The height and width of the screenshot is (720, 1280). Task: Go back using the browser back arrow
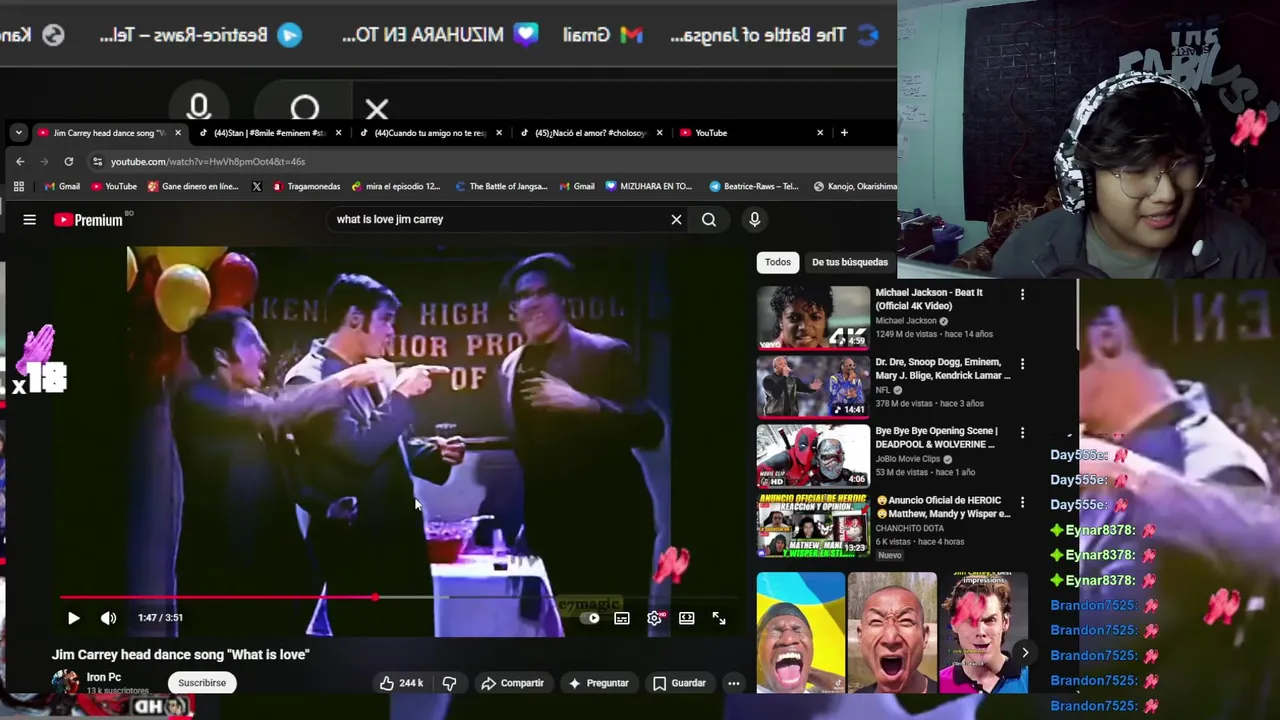(x=20, y=161)
